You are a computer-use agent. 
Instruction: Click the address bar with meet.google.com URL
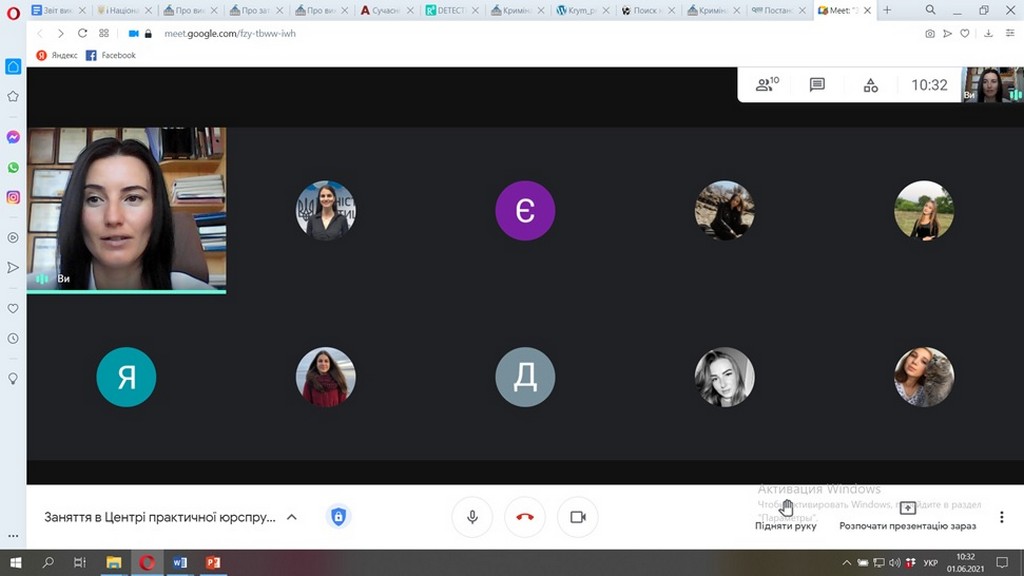tap(400, 33)
